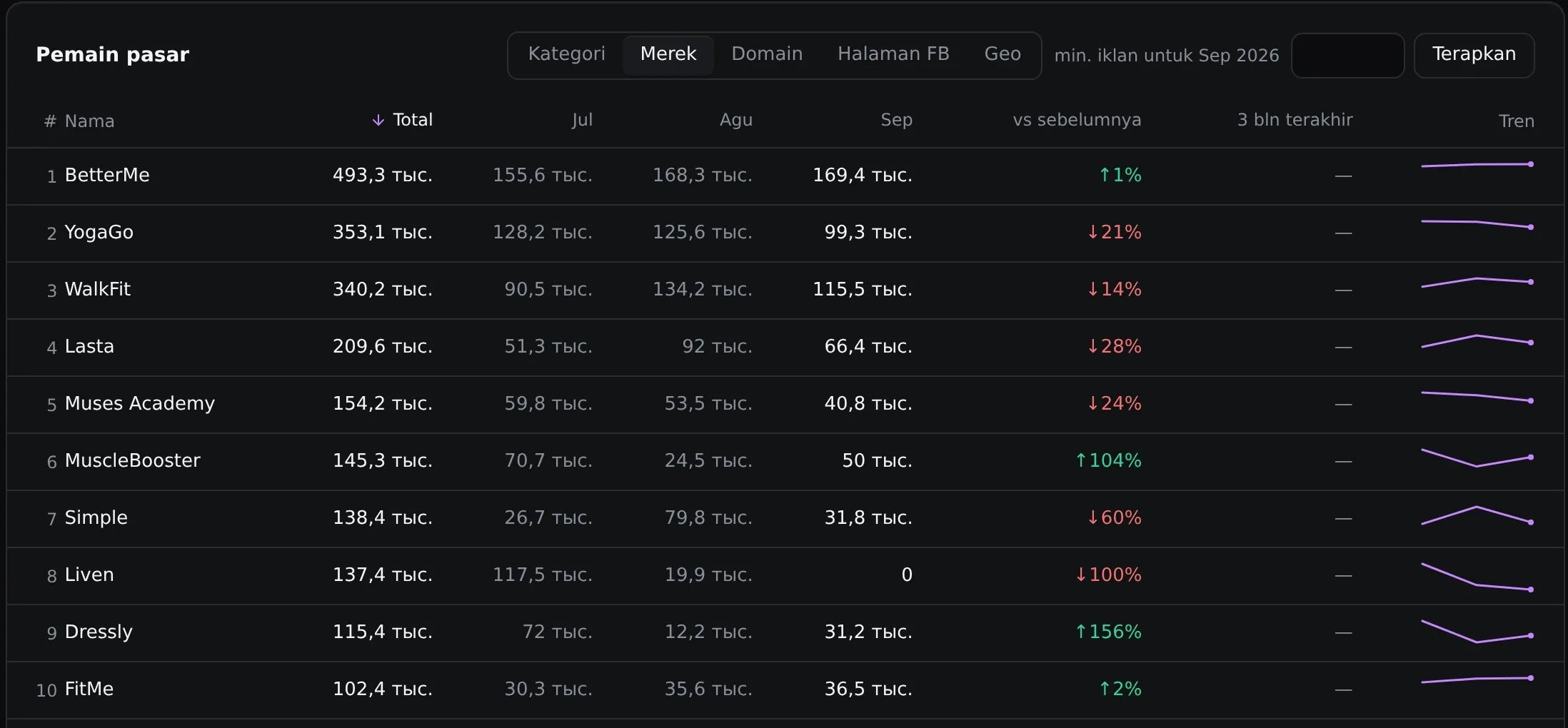Sort by the vs sebelumnya column
The width and height of the screenshot is (1568, 728).
tap(1077, 120)
